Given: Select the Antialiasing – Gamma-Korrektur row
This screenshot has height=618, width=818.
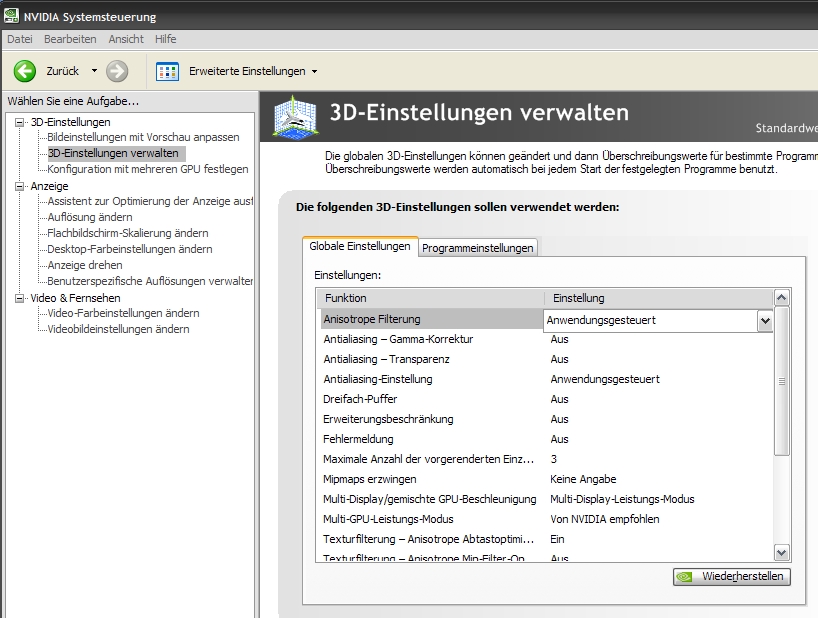Looking at the screenshot, I should tap(546, 340).
